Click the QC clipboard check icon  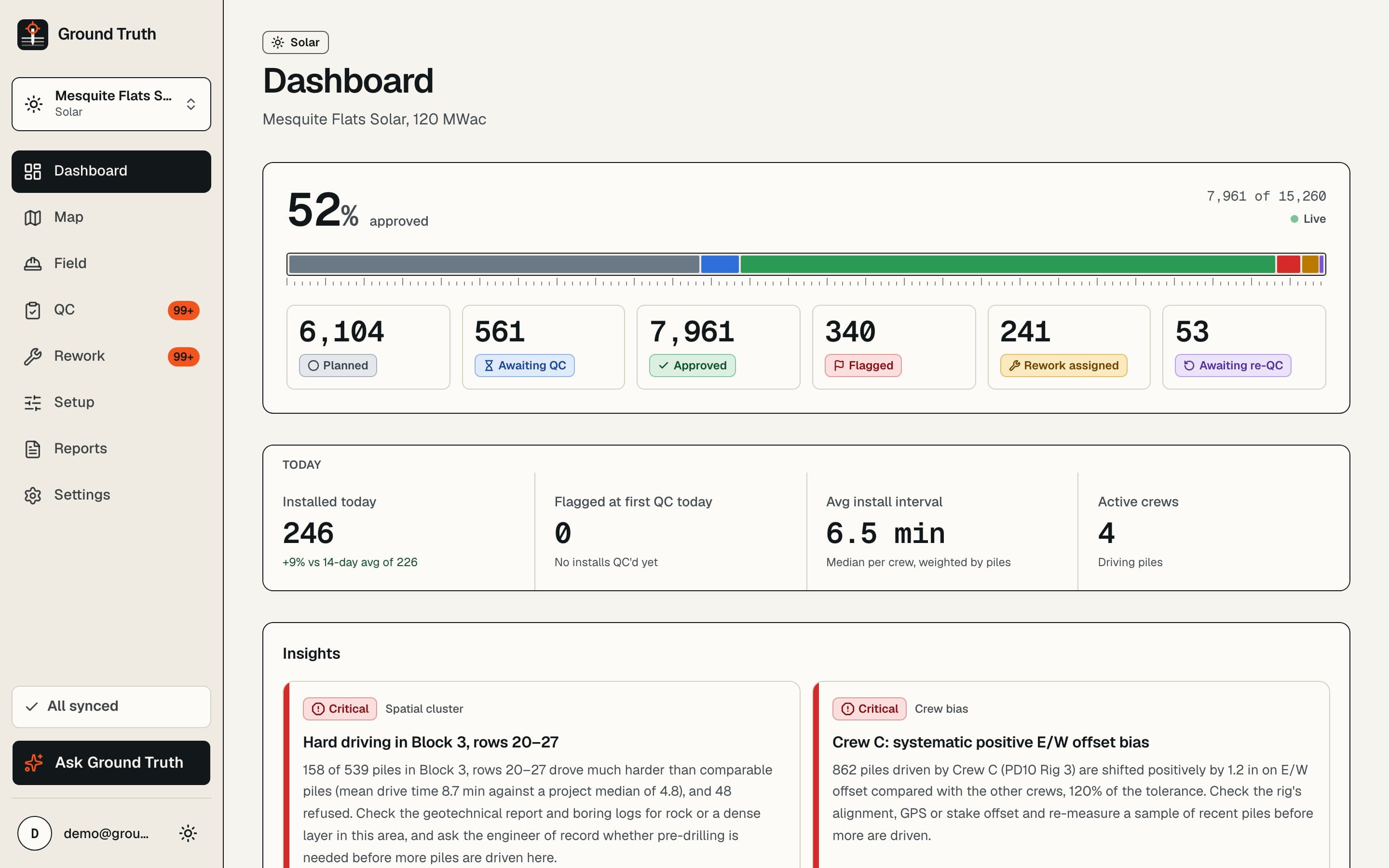tap(33, 310)
